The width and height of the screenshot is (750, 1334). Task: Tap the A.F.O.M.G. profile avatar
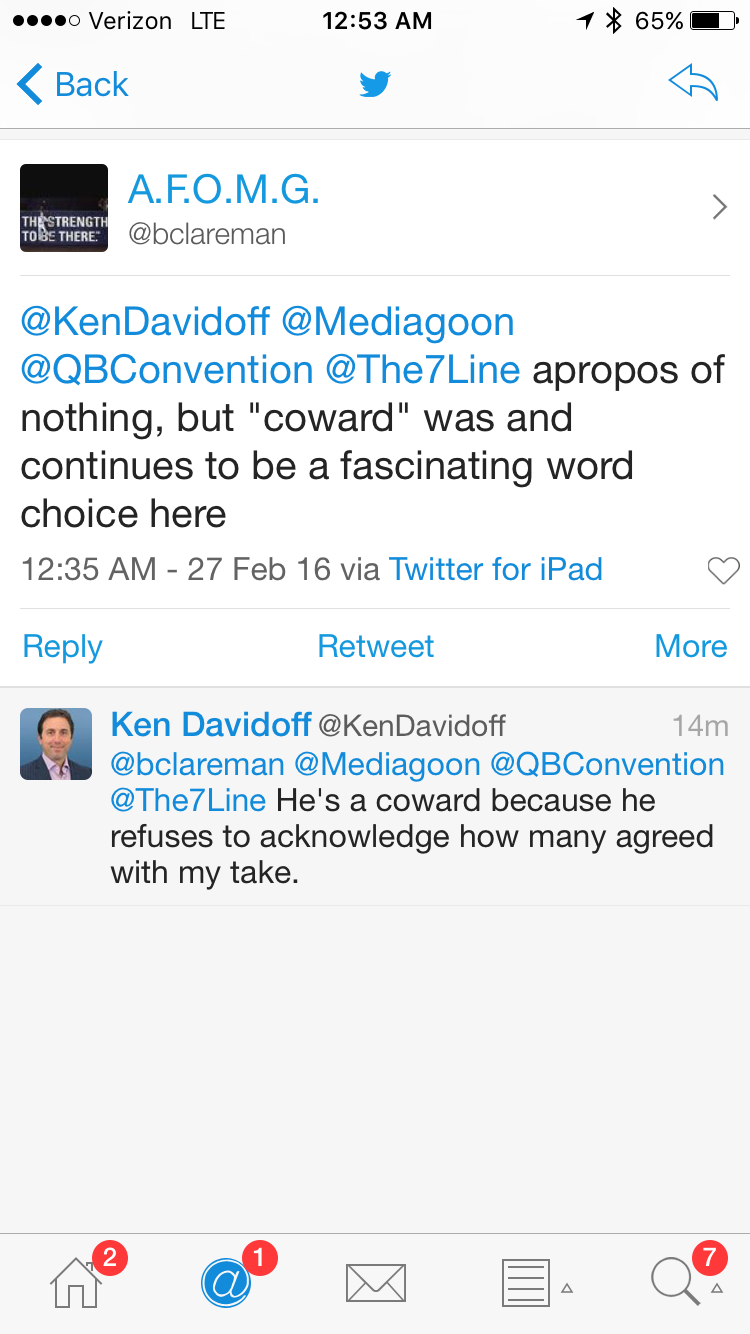click(x=64, y=208)
